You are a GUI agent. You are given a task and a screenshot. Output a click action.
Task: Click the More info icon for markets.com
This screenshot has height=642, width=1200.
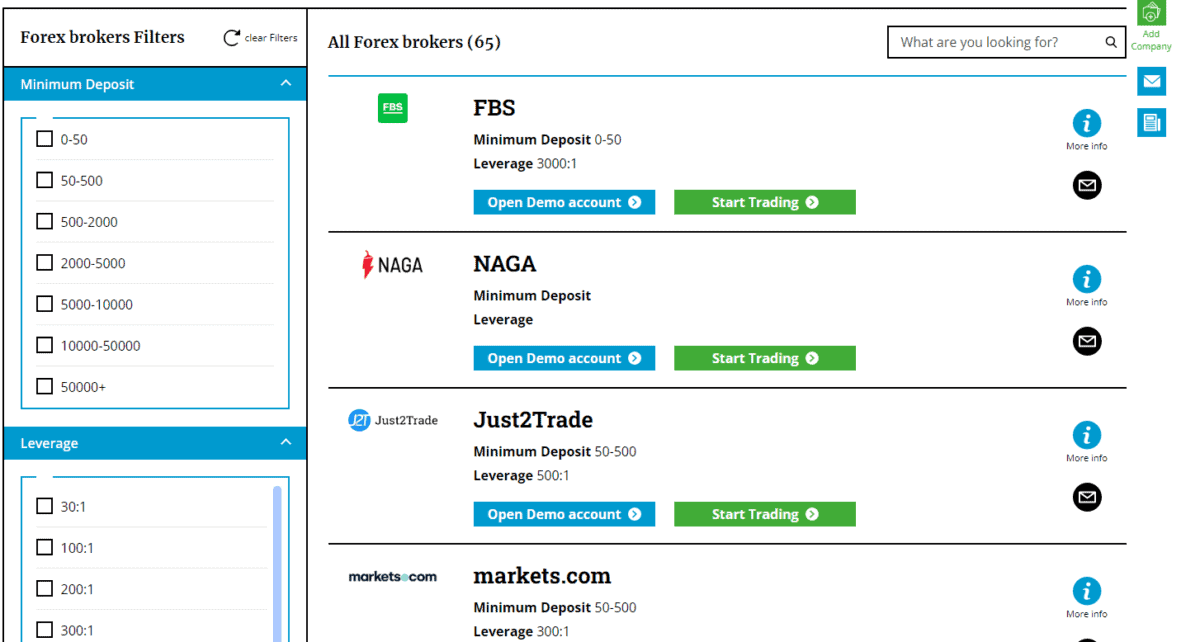point(1087,590)
